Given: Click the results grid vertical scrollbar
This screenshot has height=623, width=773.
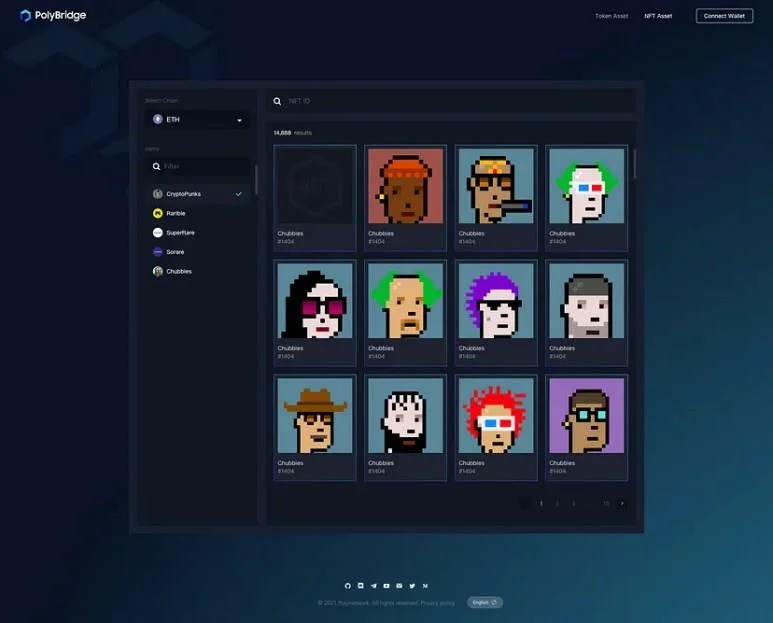Looking at the screenshot, I should coord(634,164).
